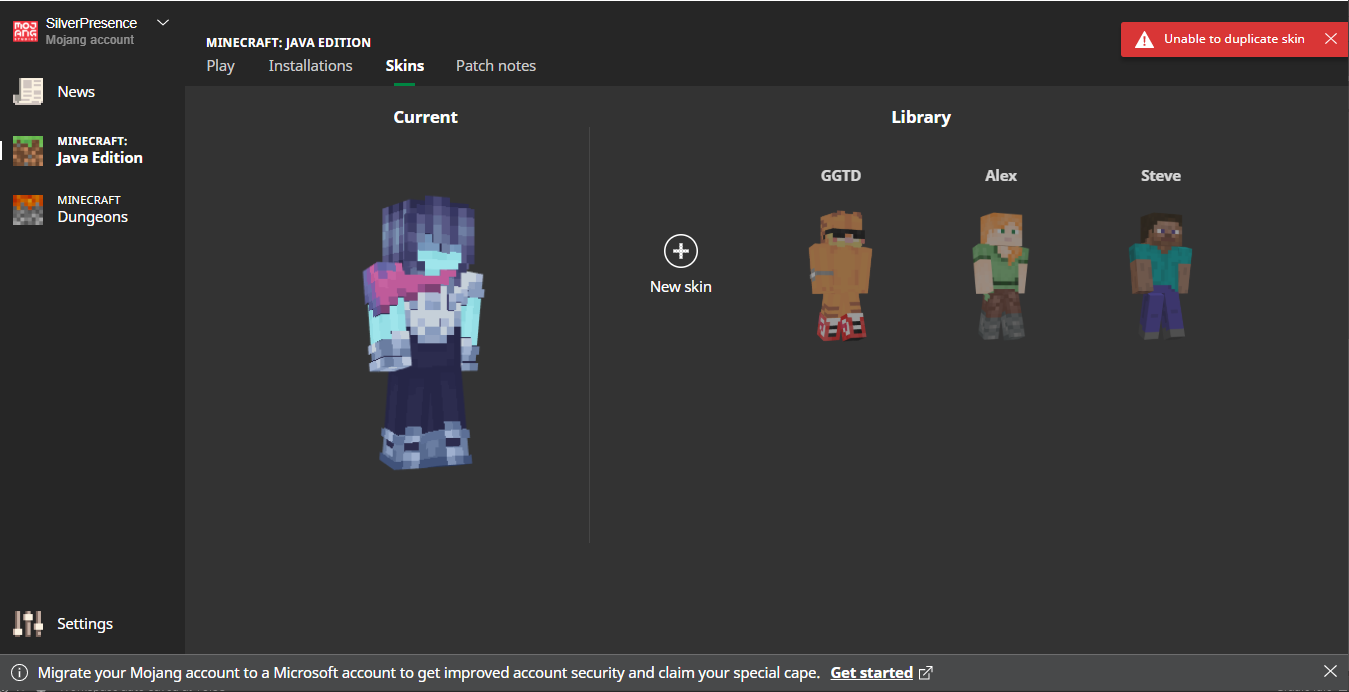Expand the SilverPresence account dropdown

coord(164,23)
